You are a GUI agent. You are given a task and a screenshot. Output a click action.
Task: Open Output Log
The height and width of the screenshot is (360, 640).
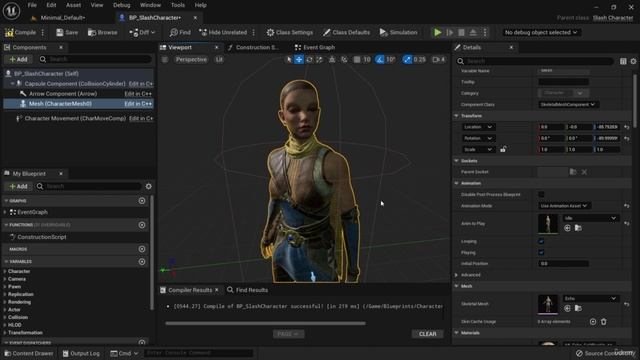click(81, 353)
